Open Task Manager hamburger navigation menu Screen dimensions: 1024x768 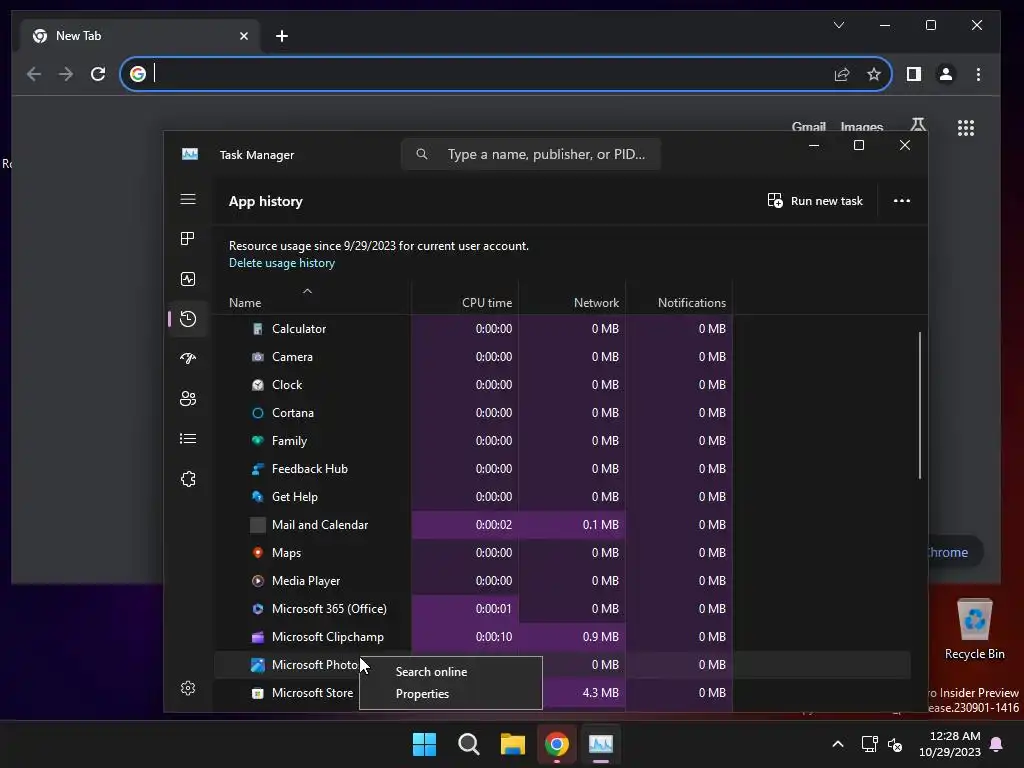click(x=188, y=199)
